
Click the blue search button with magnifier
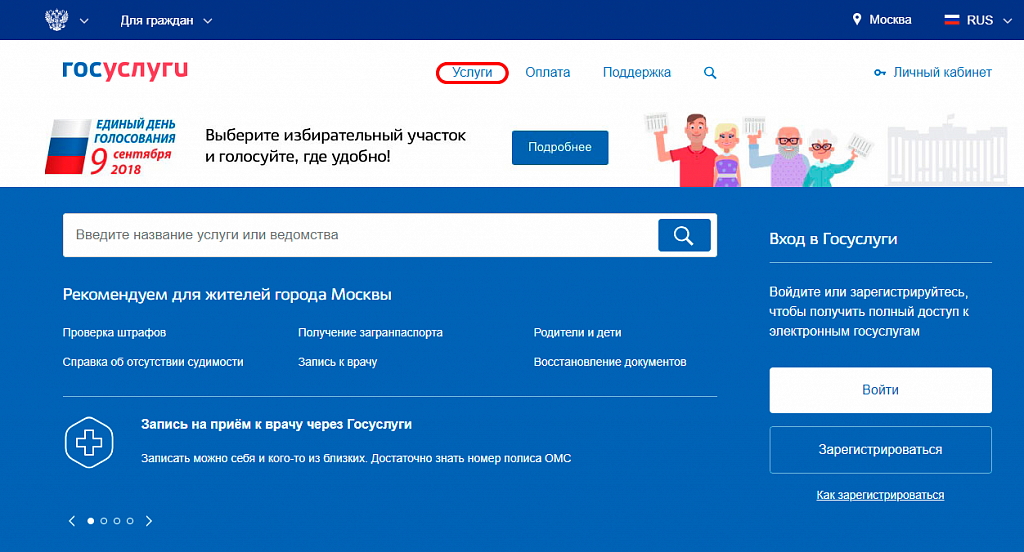684,235
